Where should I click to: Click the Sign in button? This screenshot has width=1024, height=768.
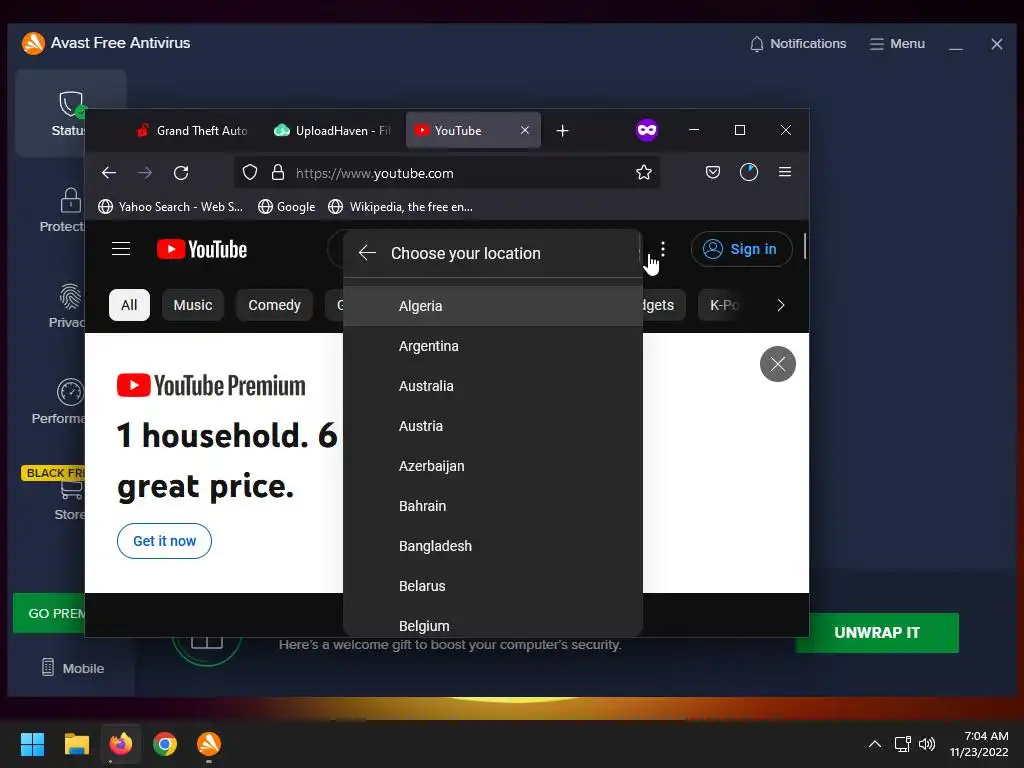click(x=741, y=249)
